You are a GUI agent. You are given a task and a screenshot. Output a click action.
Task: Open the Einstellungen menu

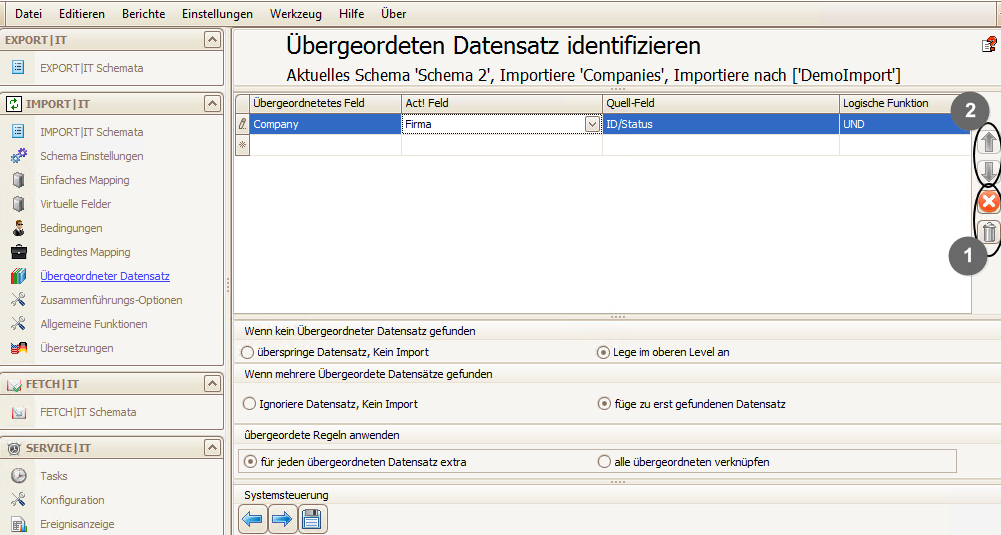pyautogui.click(x=217, y=13)
